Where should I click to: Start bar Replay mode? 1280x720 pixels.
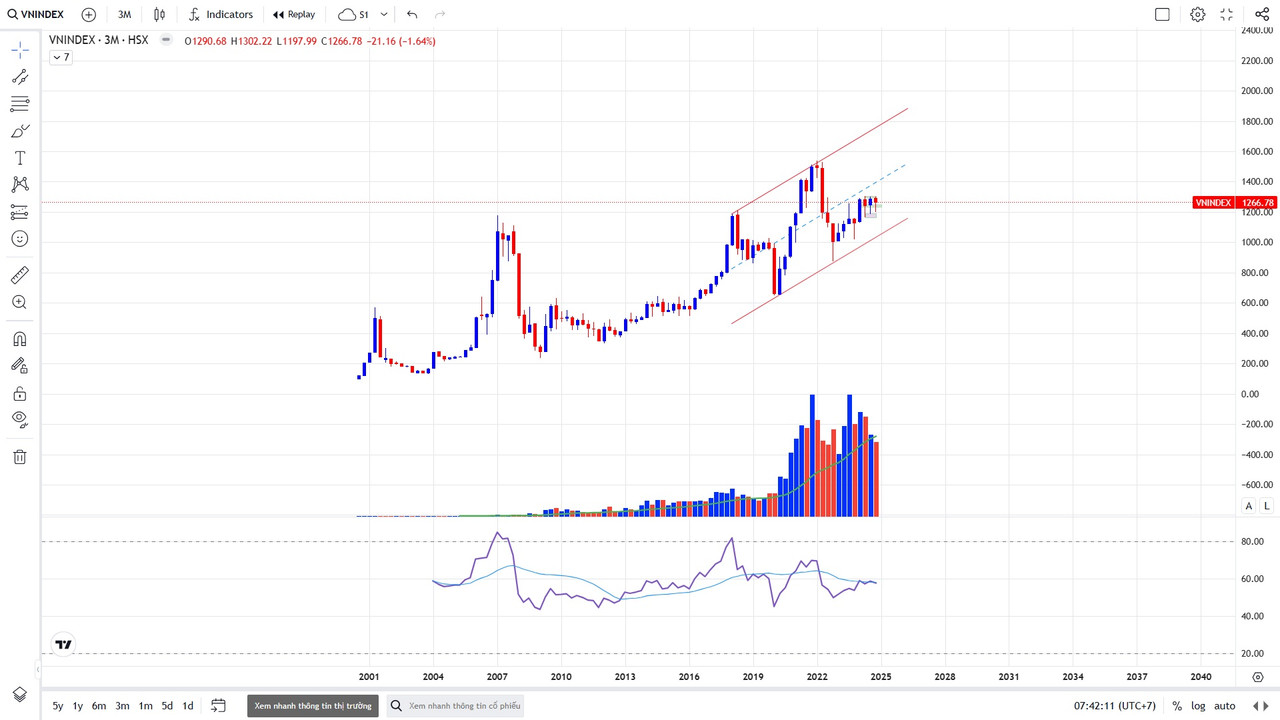point(294,14)
